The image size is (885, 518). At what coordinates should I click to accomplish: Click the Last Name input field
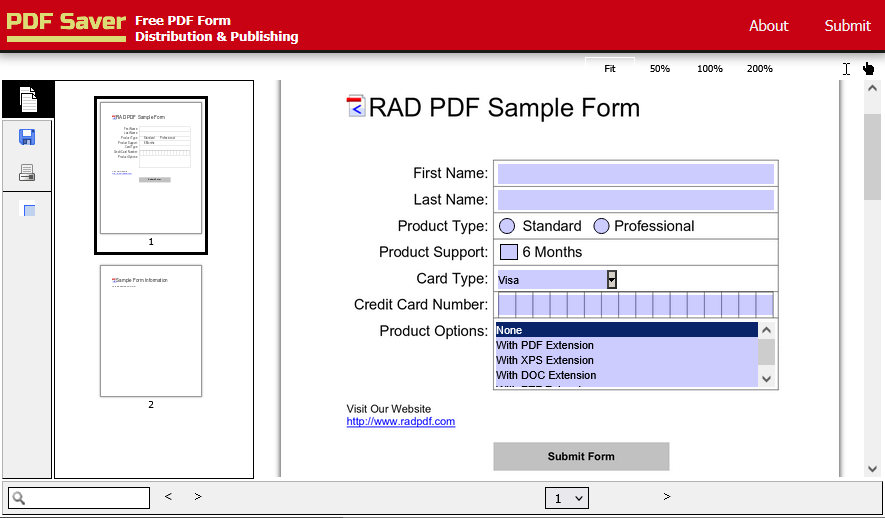coord(636,200)
